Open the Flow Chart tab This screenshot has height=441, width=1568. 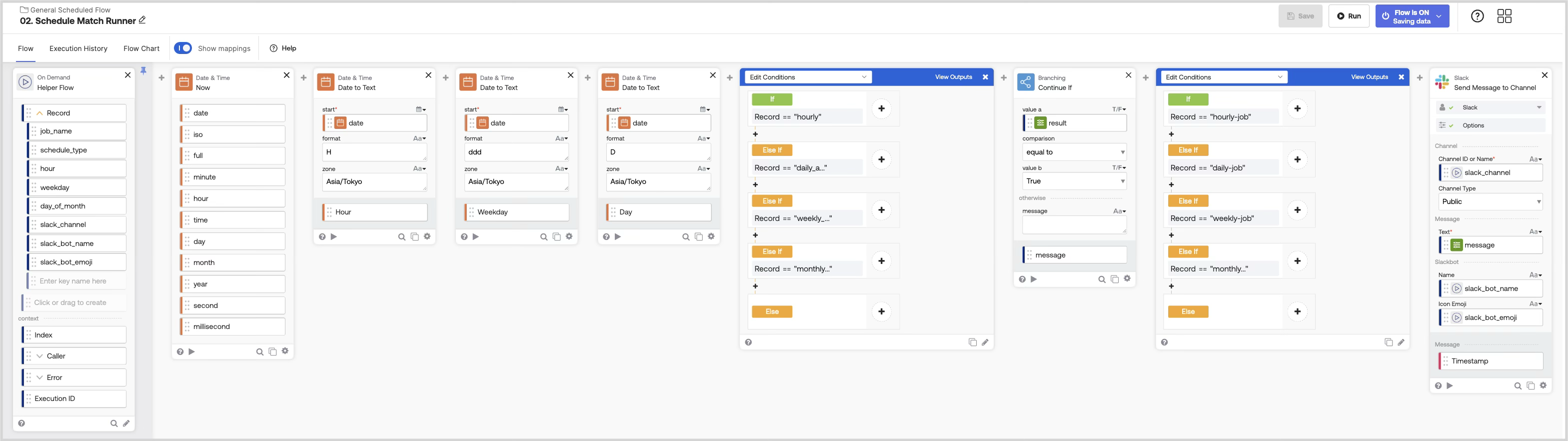pos(141,48)
